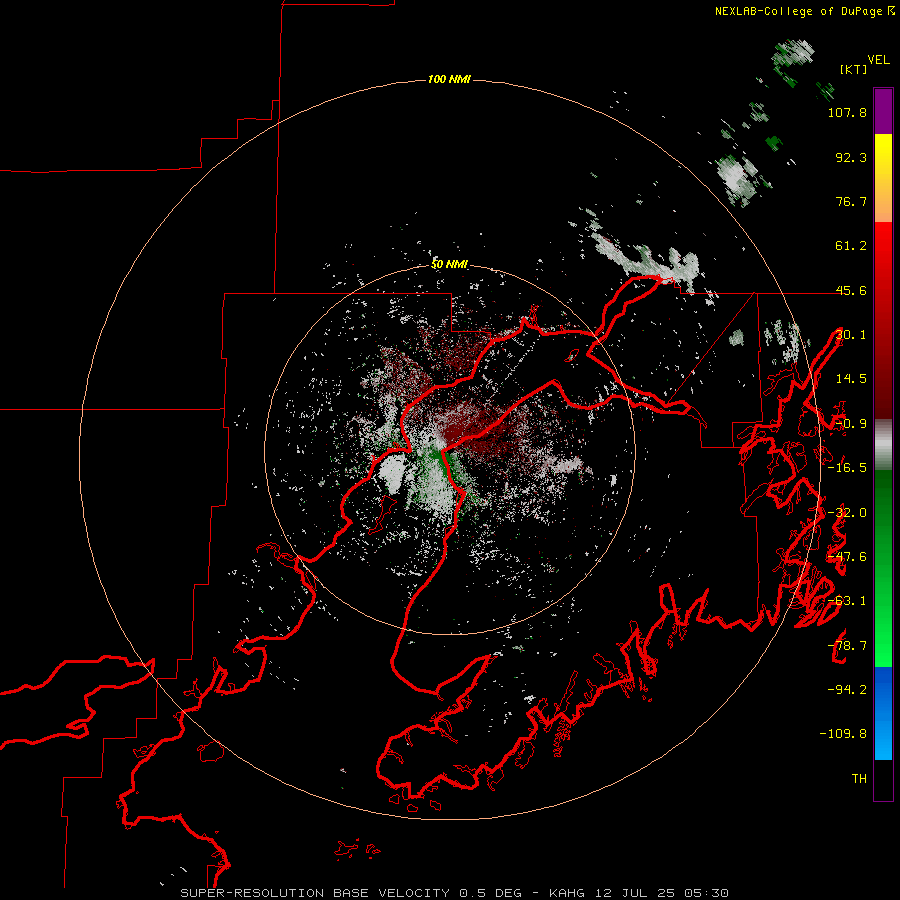Click the TH legend label

coord(859,779)
